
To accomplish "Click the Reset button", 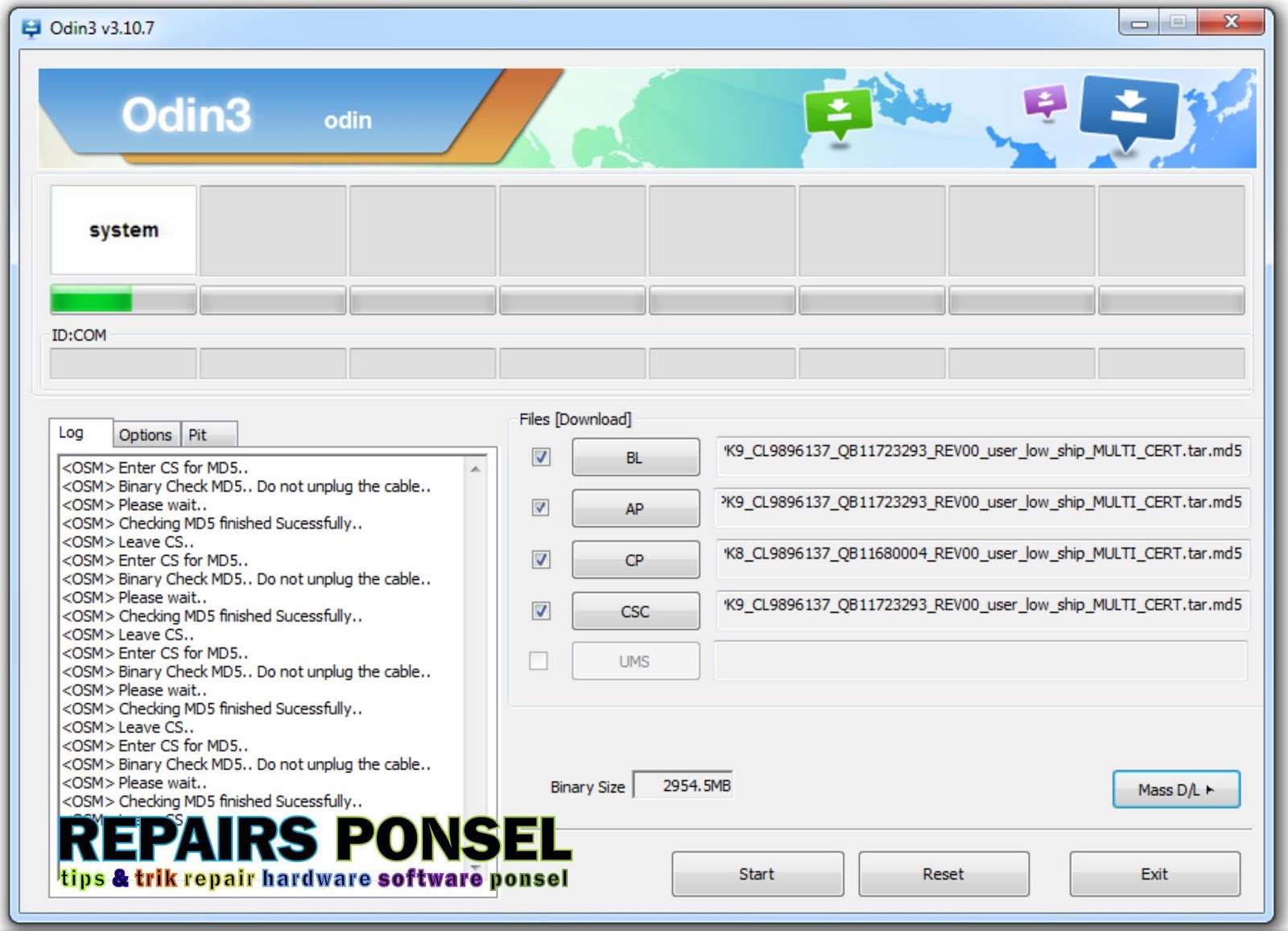I will pos(943,874).
